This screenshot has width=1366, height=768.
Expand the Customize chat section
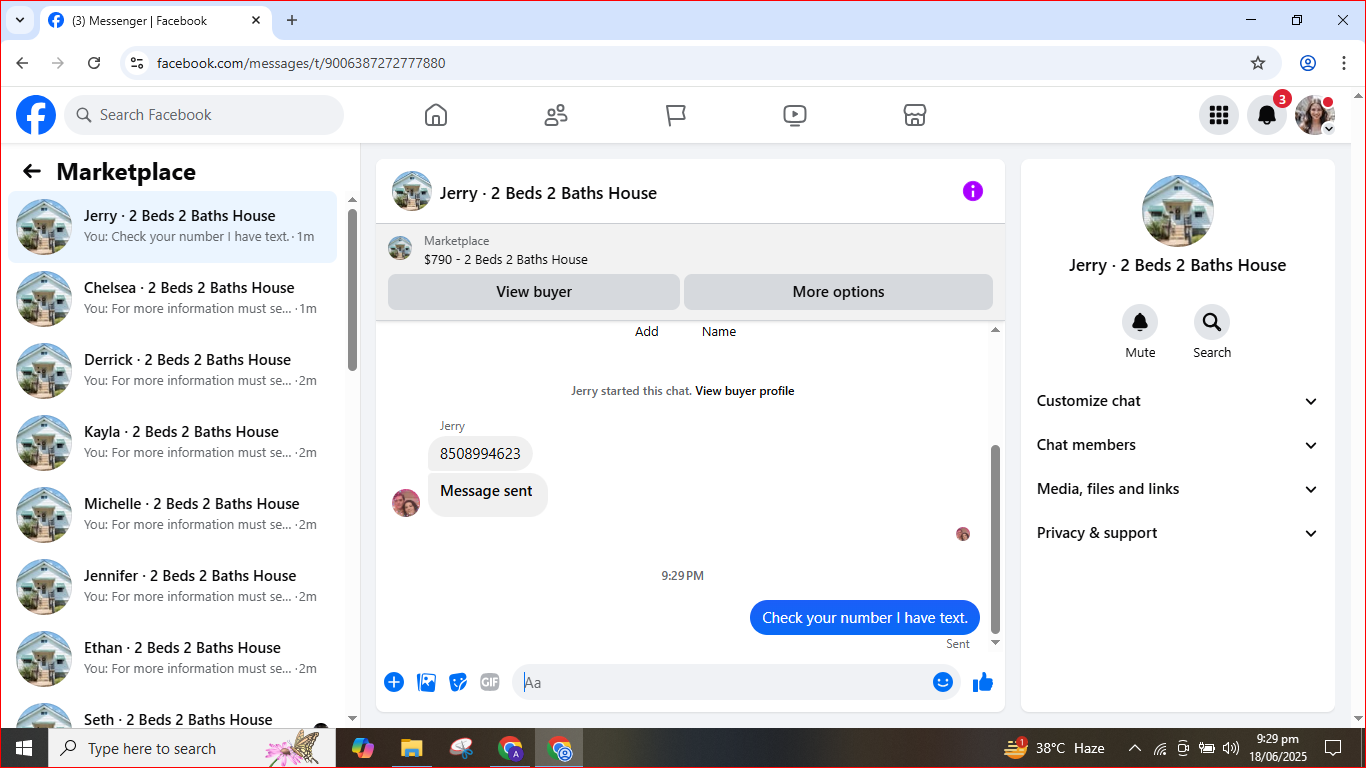[1178, 401]
